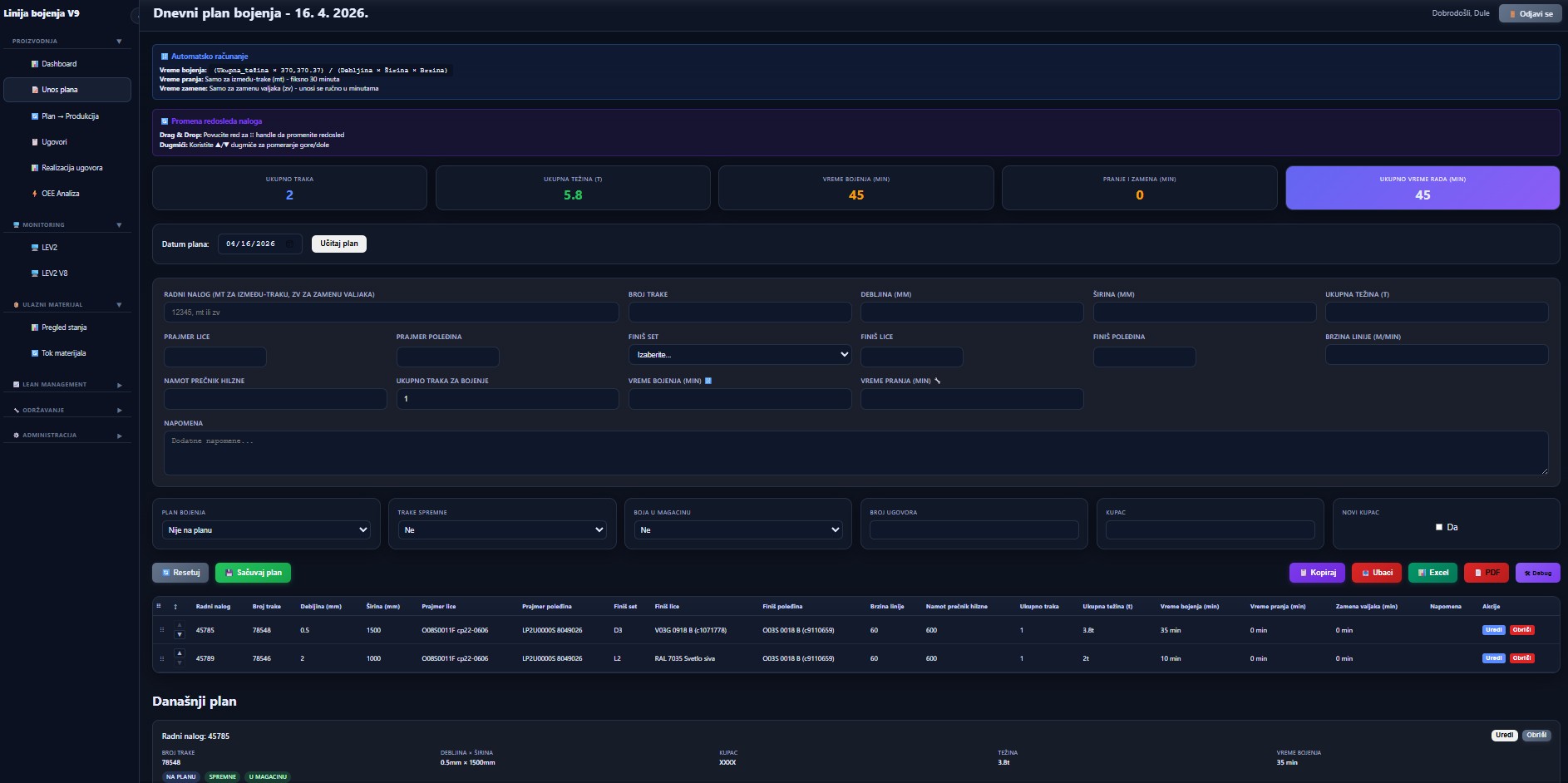Click the Datum plana date field
The width and height of the screenshot is (1568, 783).
pos(259,244)
